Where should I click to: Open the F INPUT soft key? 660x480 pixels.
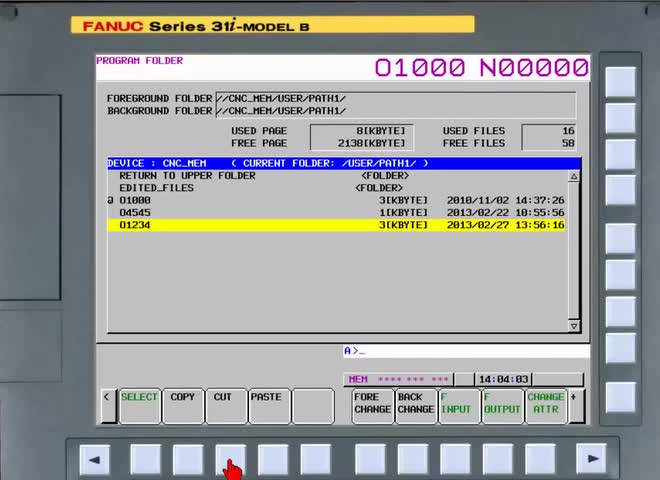459,406
